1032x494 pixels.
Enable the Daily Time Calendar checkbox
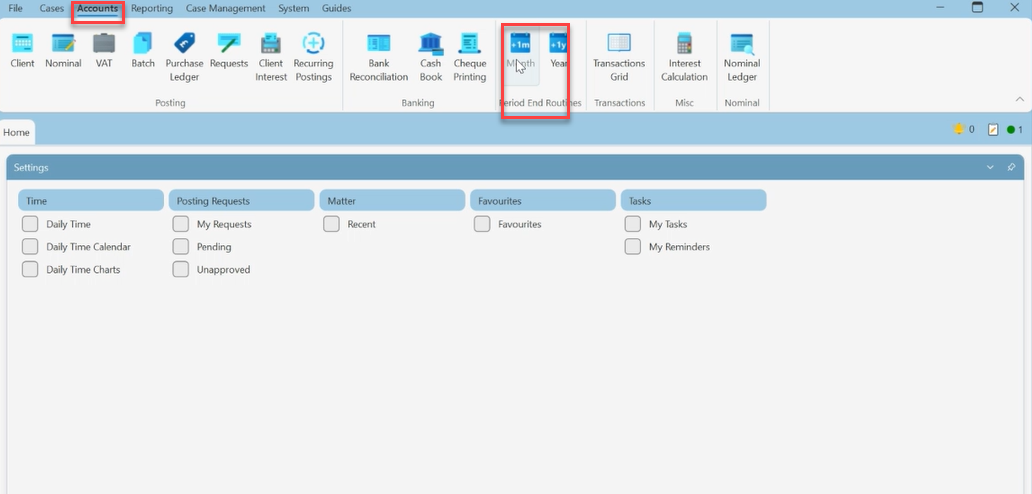(x=30, y=247)
